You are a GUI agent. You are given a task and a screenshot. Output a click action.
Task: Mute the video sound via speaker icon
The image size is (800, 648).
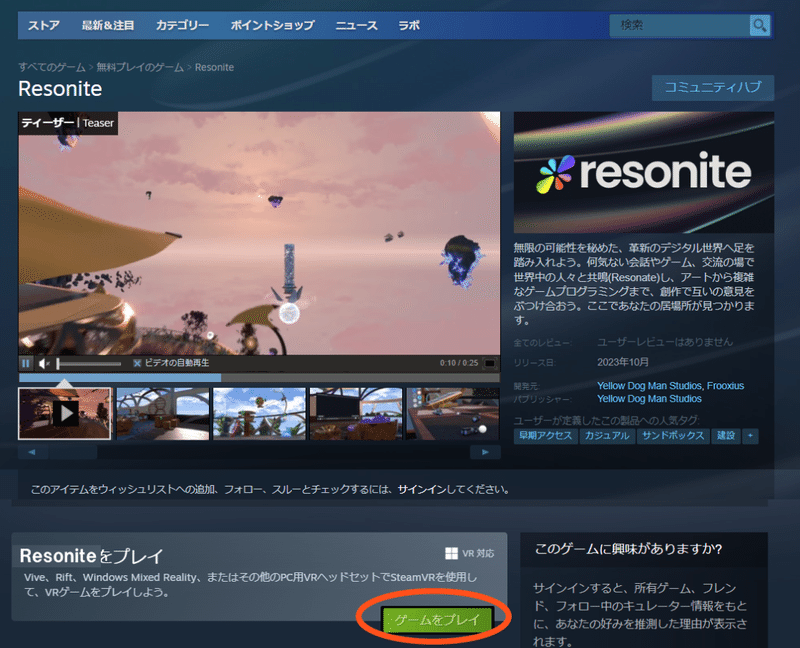[44, 363]
